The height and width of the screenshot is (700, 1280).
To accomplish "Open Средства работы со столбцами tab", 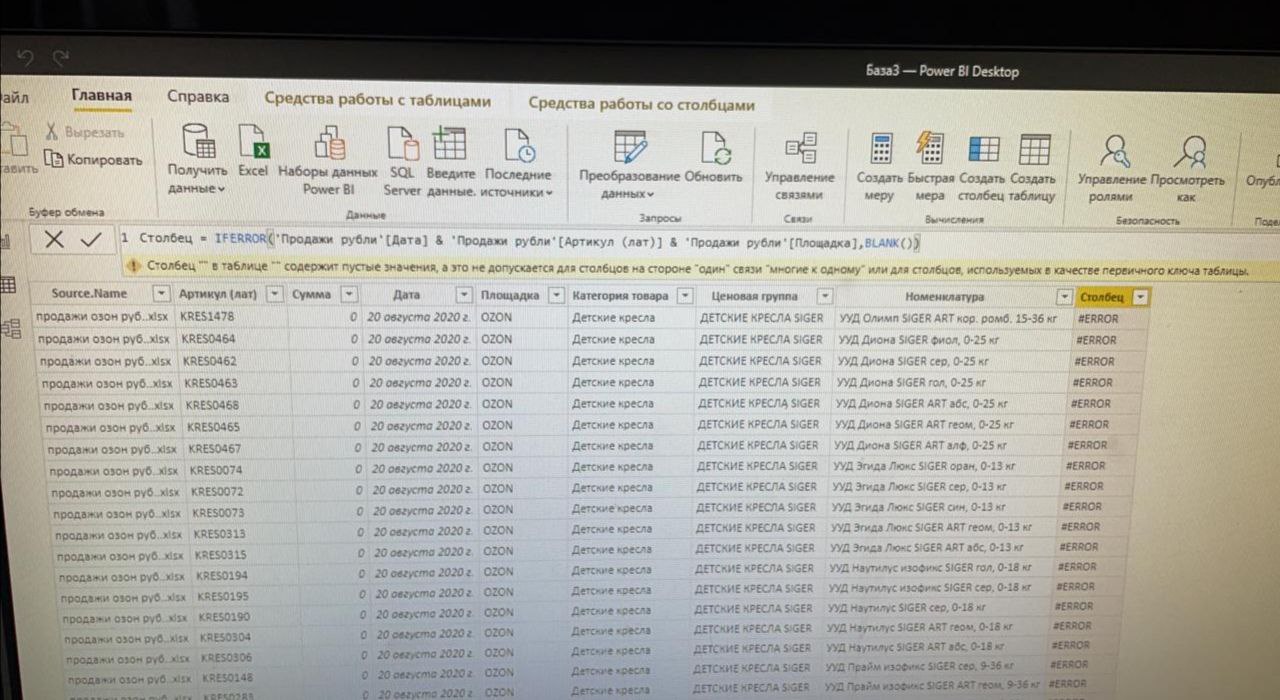I will [641, 103].
